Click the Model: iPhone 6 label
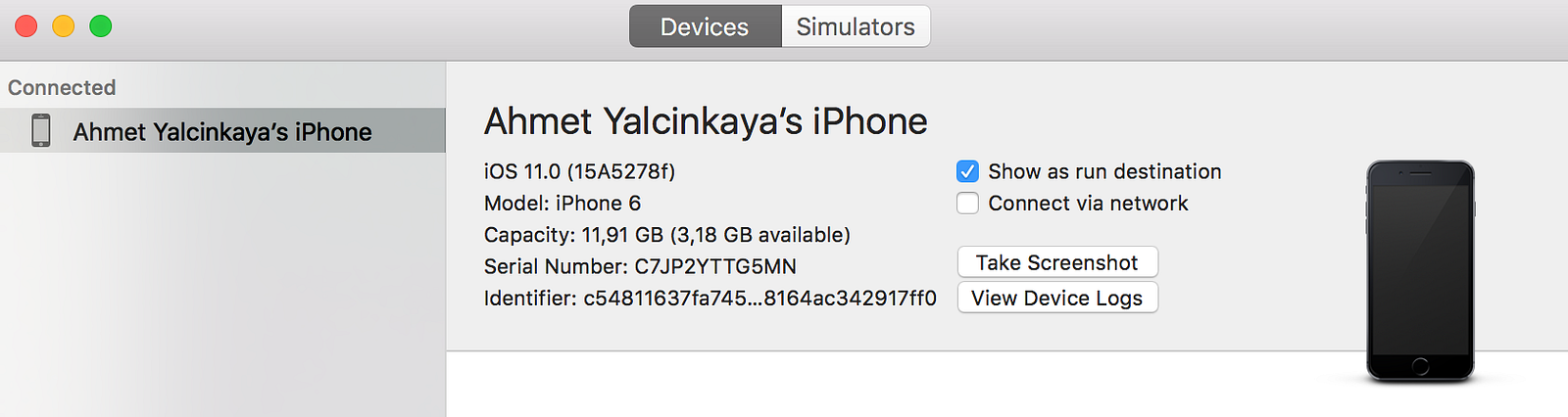 (563, 204)
